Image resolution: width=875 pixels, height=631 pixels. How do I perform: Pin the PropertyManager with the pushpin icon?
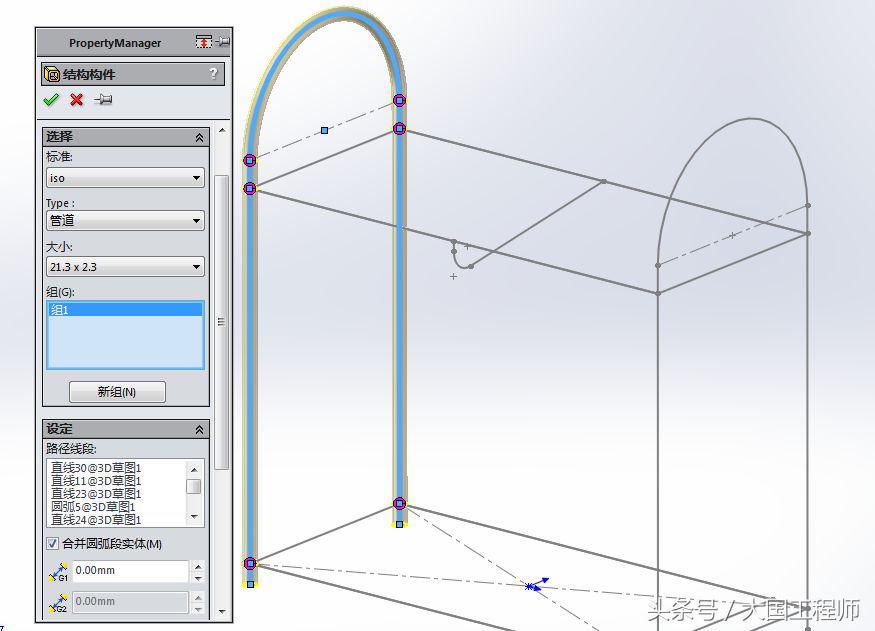click(104, 100)
